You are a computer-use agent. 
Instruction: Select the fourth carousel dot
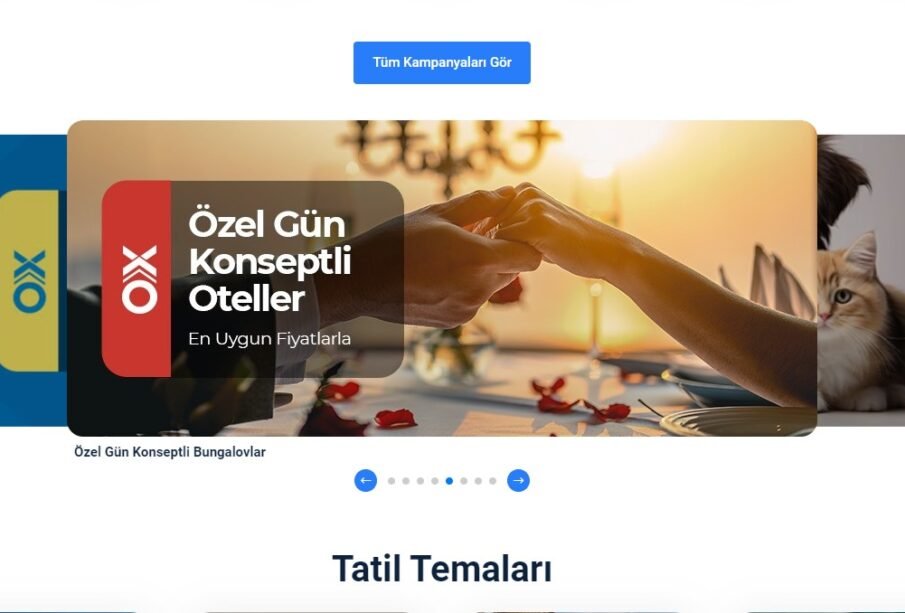435,481
